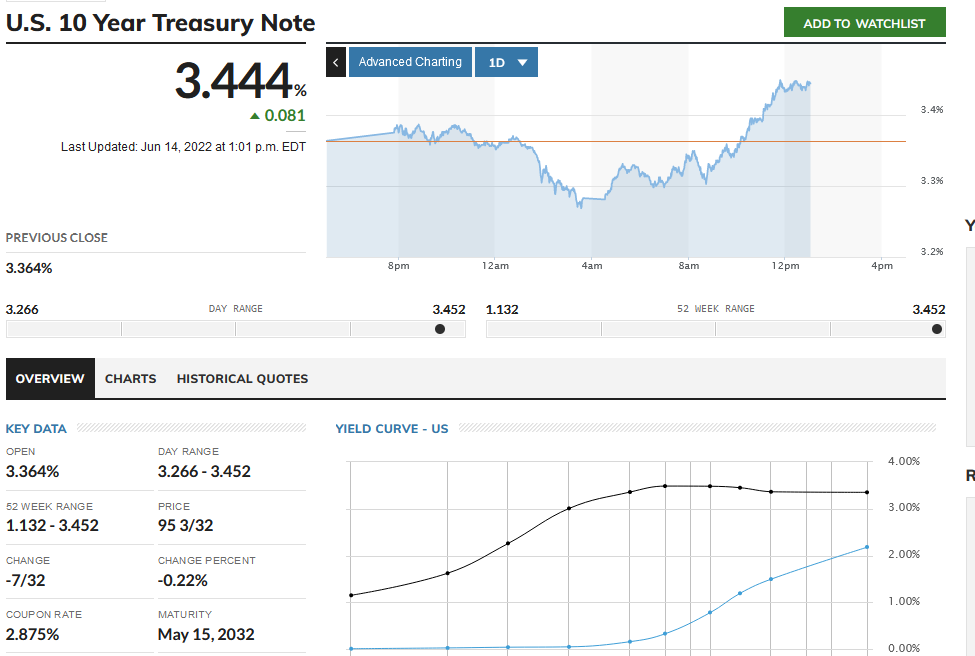Click the orange previous close line on chart
Image resolution: width=975 pixels, height=656 pixels.
point(616,141)
